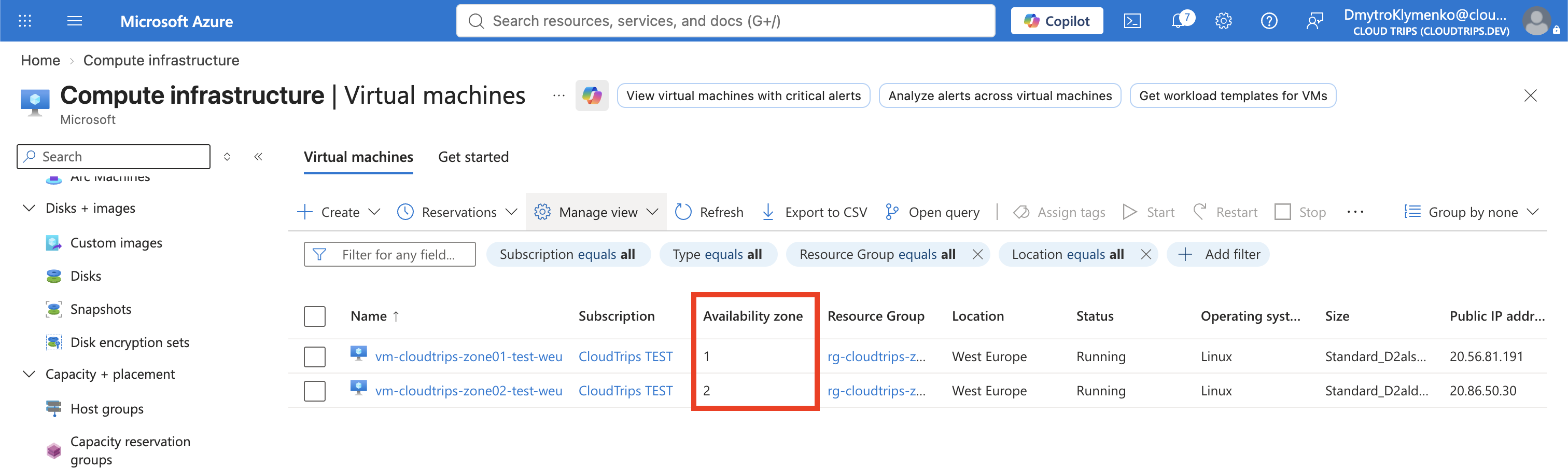Click the Start play icon
Viewport: 1568px width, 468px height.
[x=1130, y=212]
